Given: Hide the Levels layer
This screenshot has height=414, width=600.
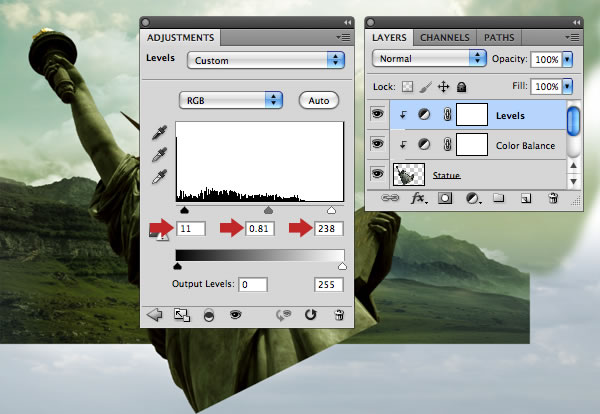Looking at the screenshot, I should (x=378, y=114).
